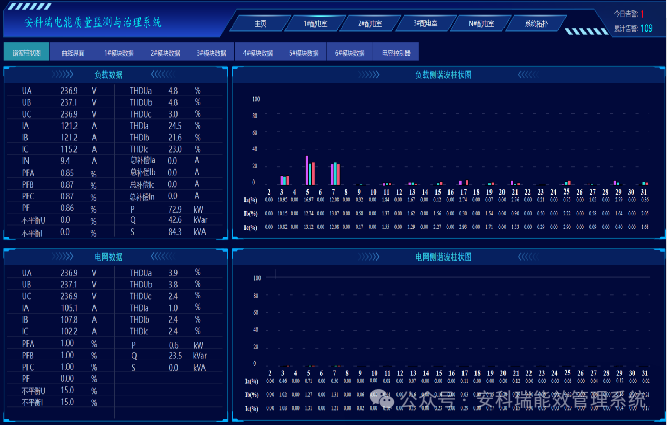
Task: Click the 负载数据 panel title
Action: (x=108, y=75)
